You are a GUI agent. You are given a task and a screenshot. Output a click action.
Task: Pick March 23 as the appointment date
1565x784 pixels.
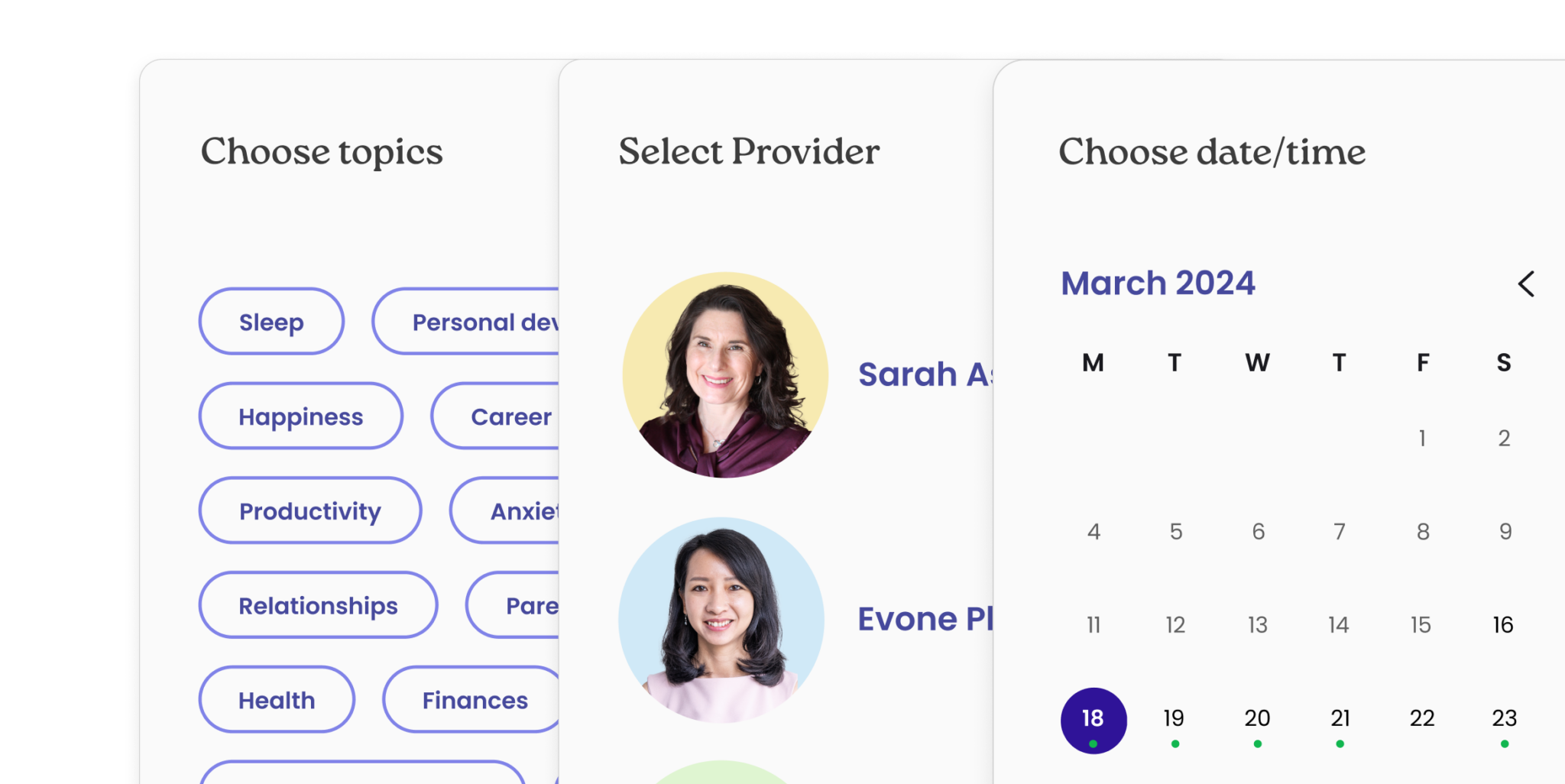1503,718
